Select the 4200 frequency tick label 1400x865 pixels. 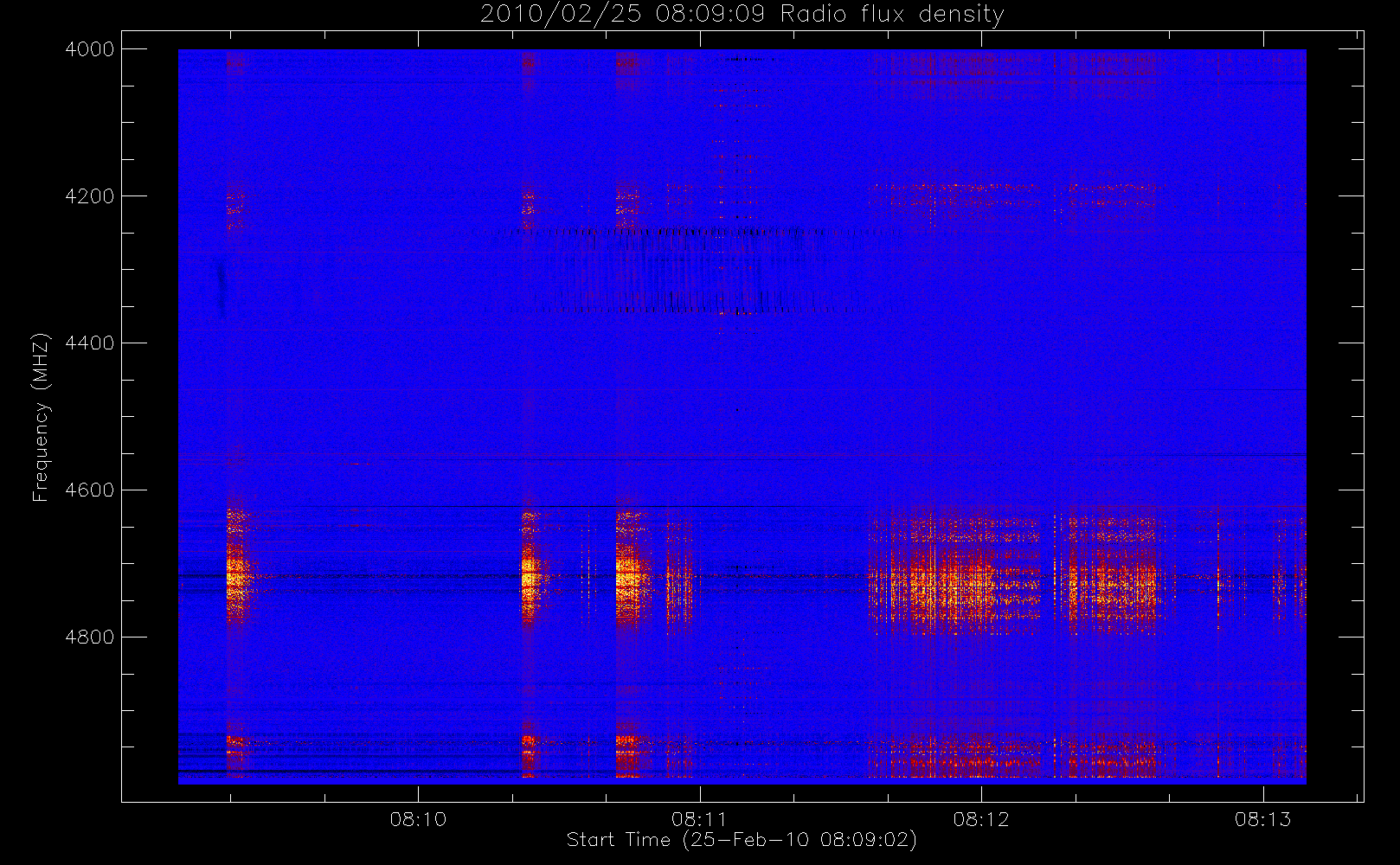(x=90, y=196)
